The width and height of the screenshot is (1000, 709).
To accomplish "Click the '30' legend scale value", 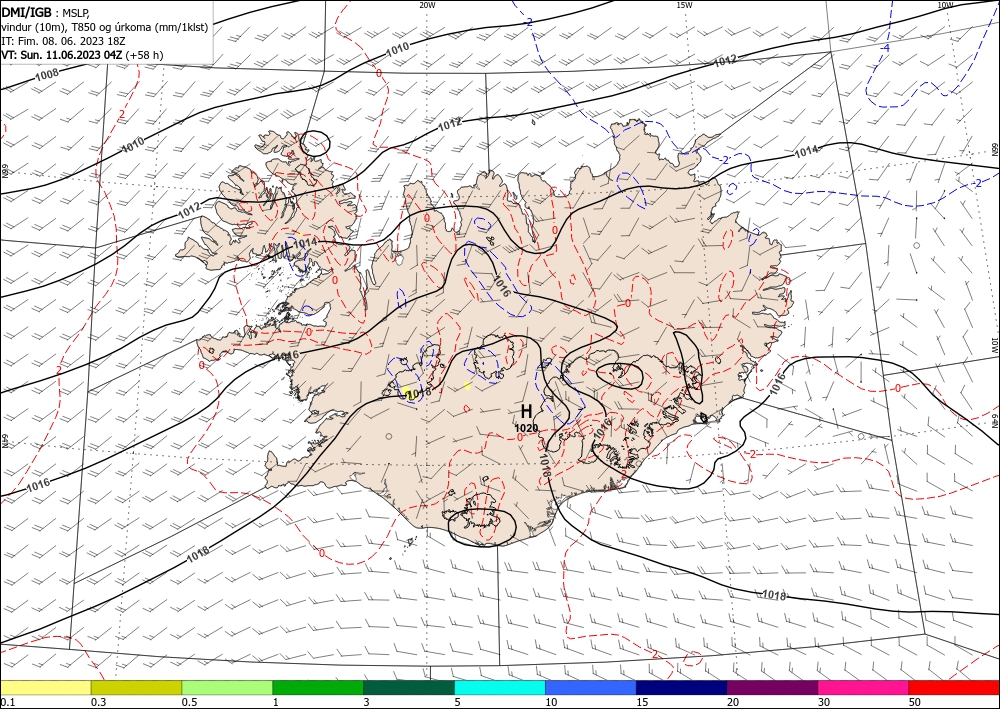I will [824, 702].
